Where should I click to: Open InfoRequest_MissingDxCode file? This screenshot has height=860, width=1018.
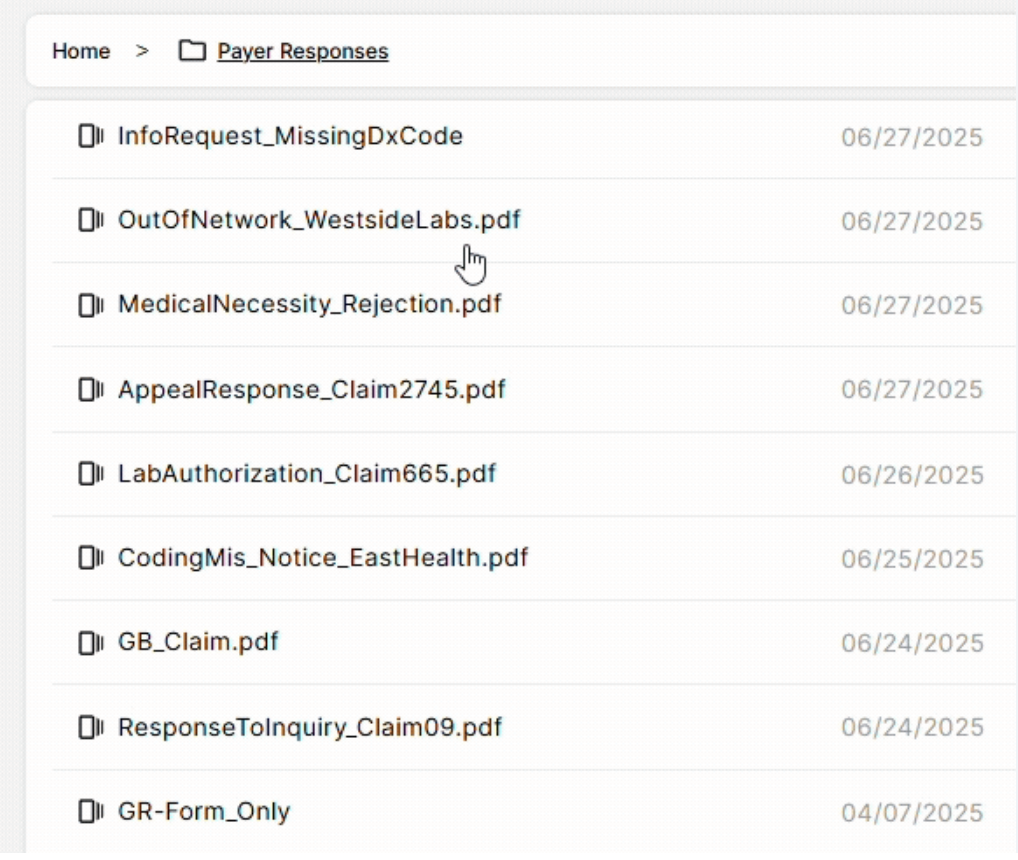(x=290, y=136)
